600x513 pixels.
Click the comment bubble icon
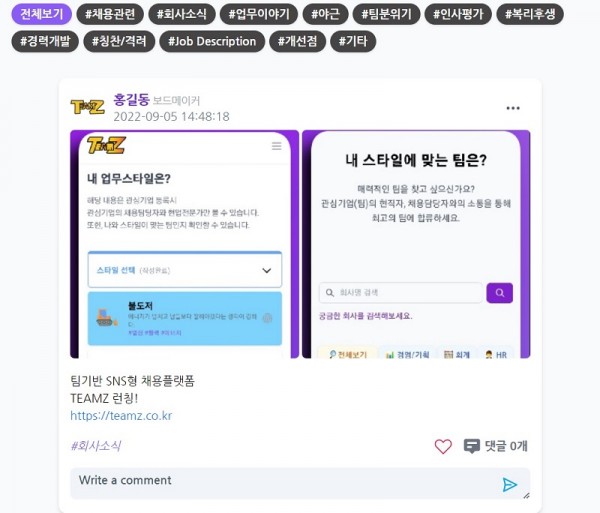471,446
